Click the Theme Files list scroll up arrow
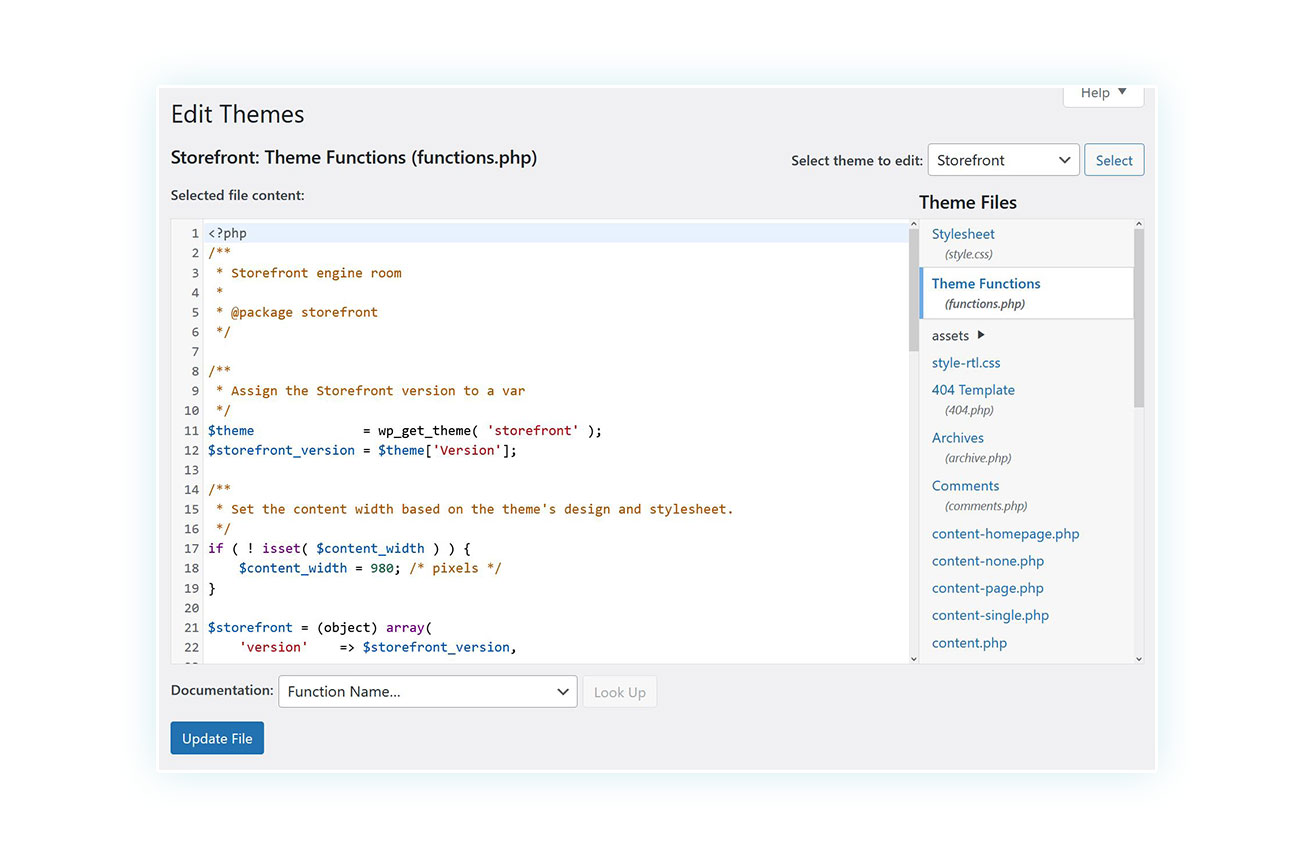The height and width of the screenshot is (859, 1300). coord(1139,225)
